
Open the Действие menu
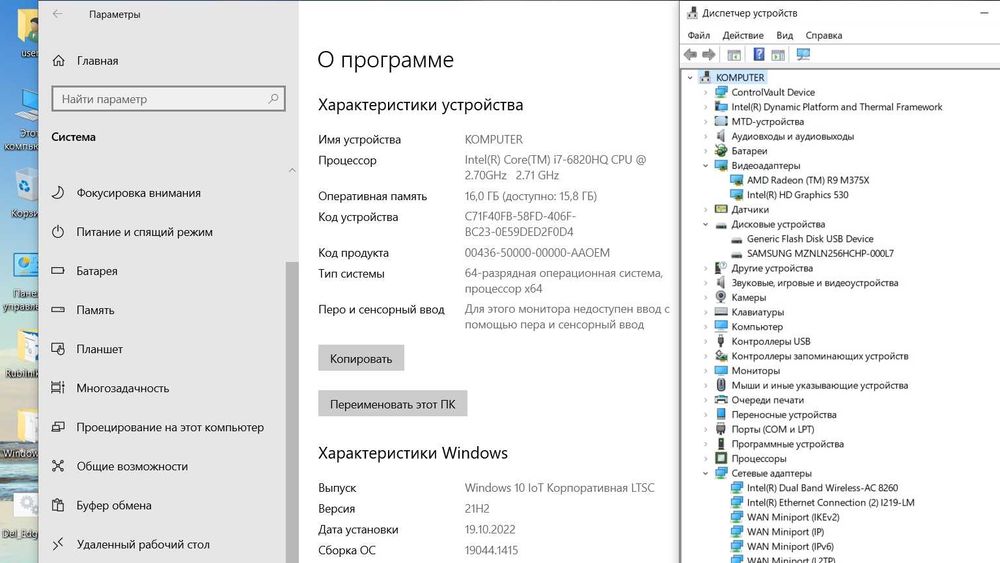(742, 35)
